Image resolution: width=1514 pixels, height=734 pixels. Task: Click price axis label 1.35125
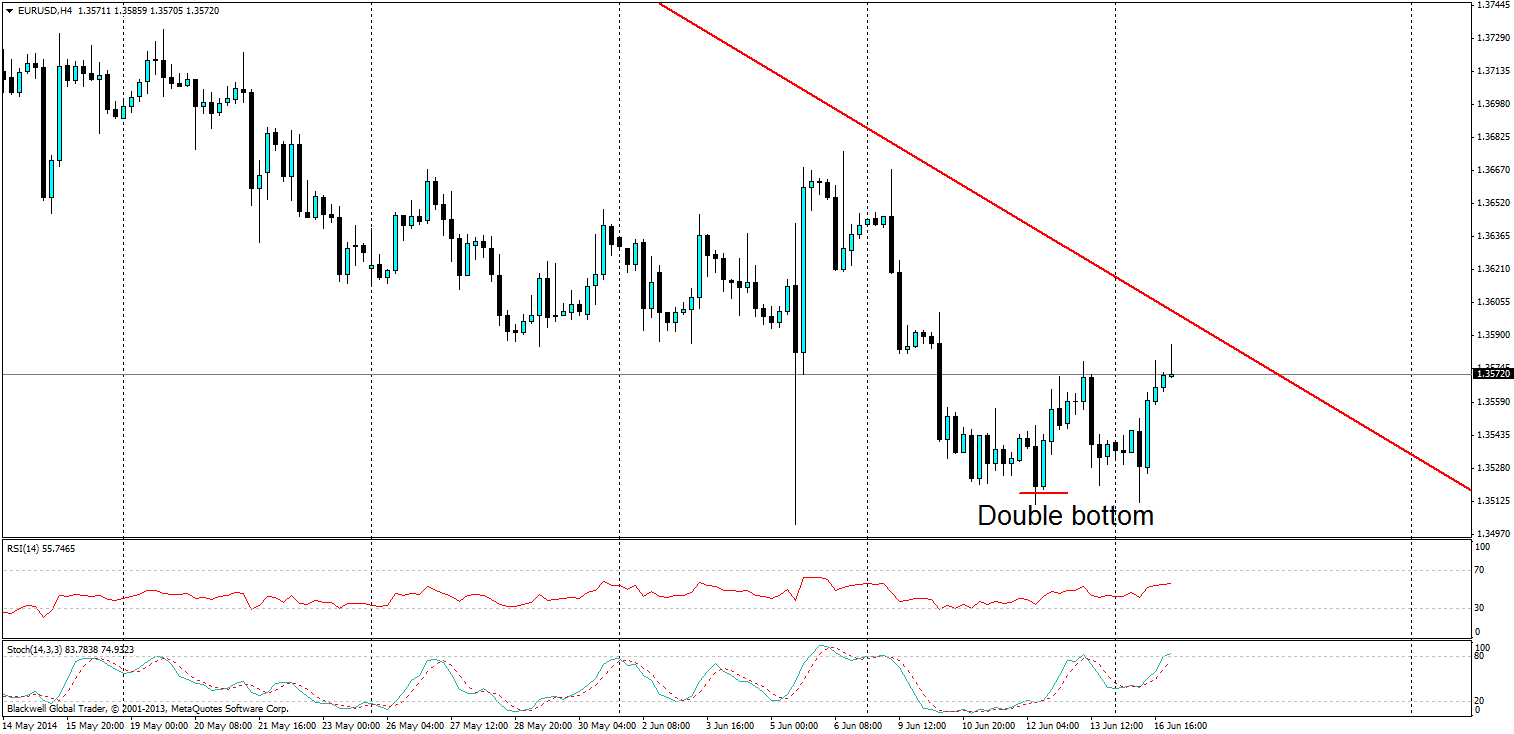tap(1494, 501)
